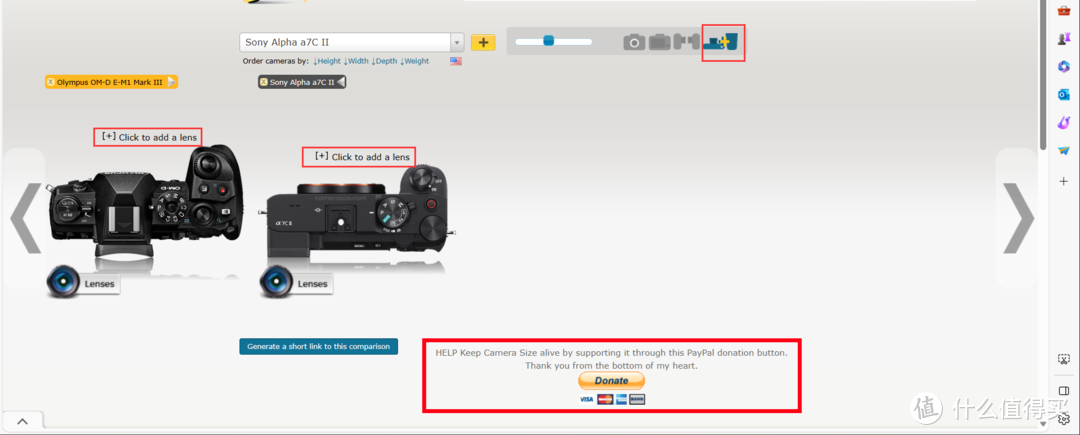Add a sidebar app with plus icon

[1063, 180]
